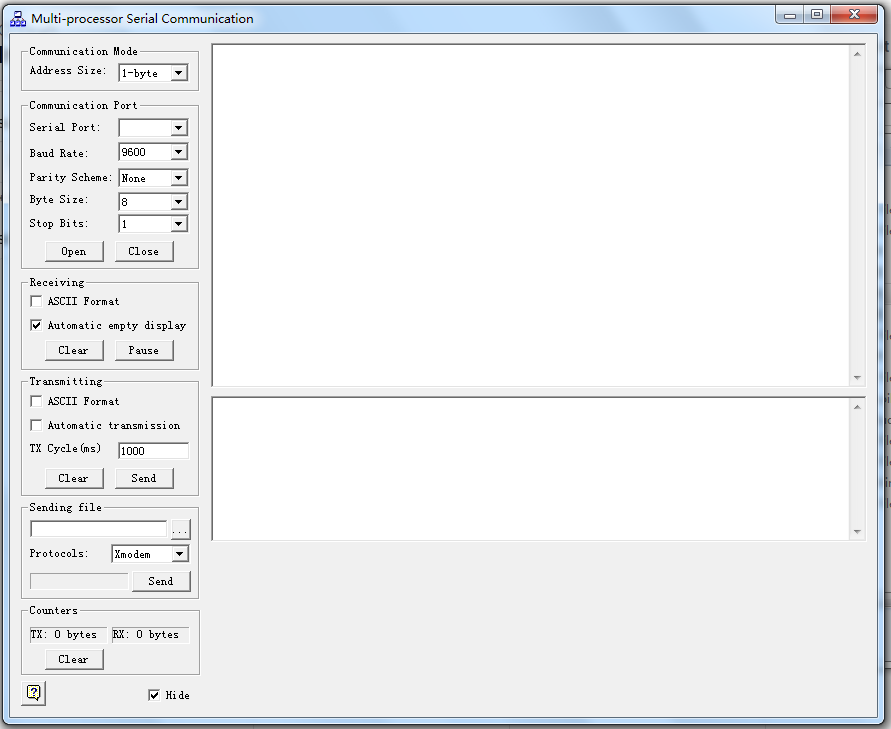This screenshot has width=891, height=729.
Task: Uncheck Automatic empty display checkbox
Action: [37, 325]
